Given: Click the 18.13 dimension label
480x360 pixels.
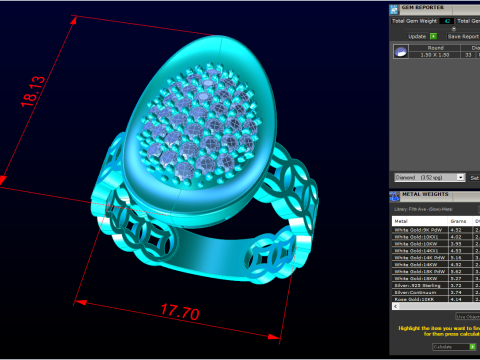Looking at the screenshot, I should (x=33, y=91).
